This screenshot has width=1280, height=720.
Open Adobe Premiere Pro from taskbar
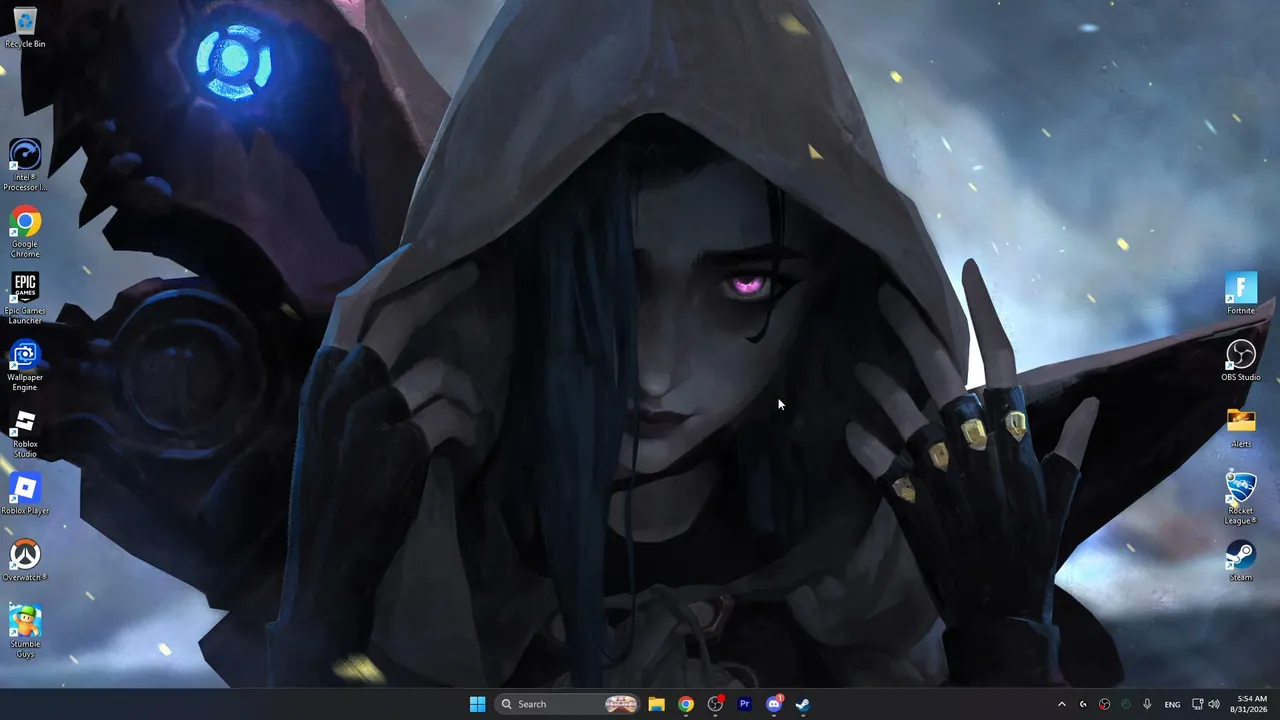pyautogui.click(x=744, y=704)
